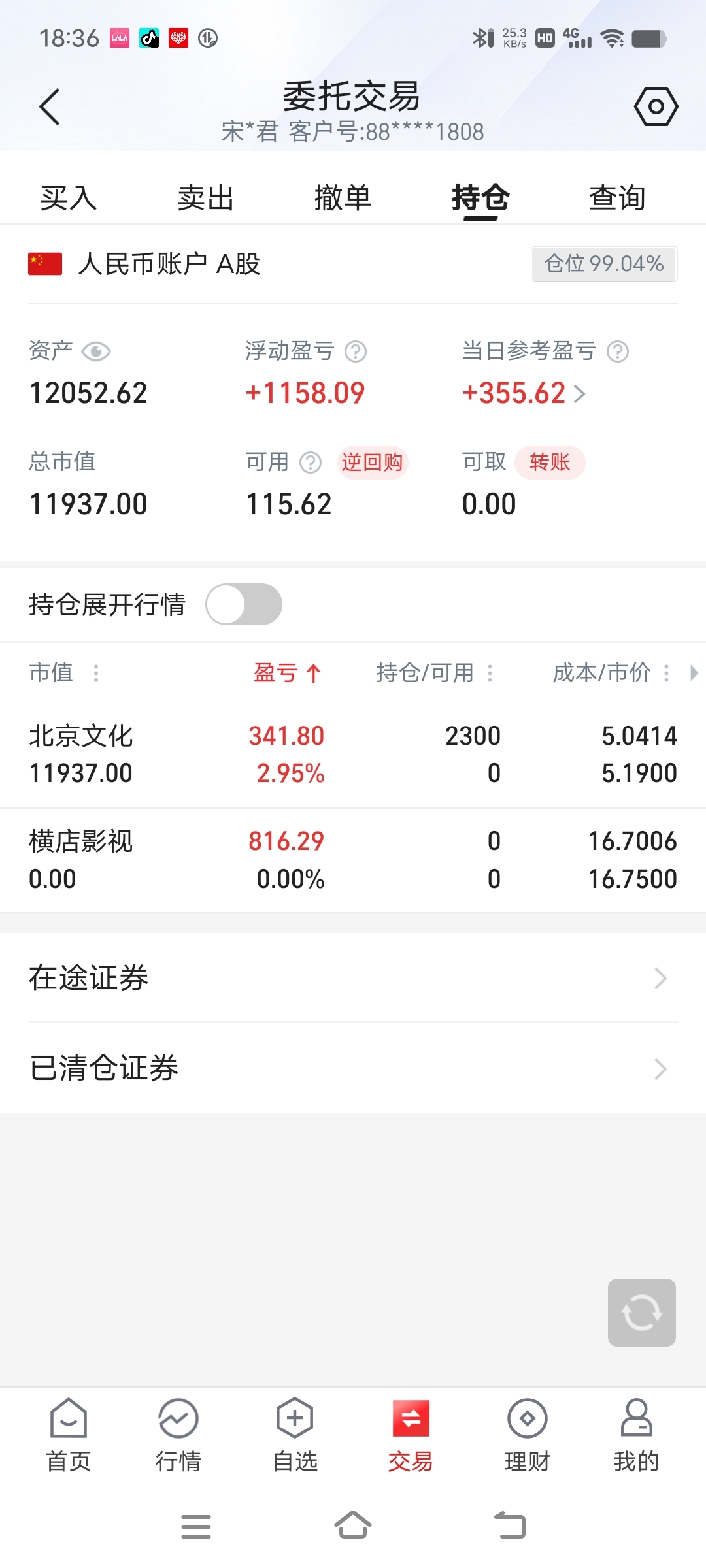Toggle asset visibility eye icon
The image size is (706, 1568).
(96, 352)
